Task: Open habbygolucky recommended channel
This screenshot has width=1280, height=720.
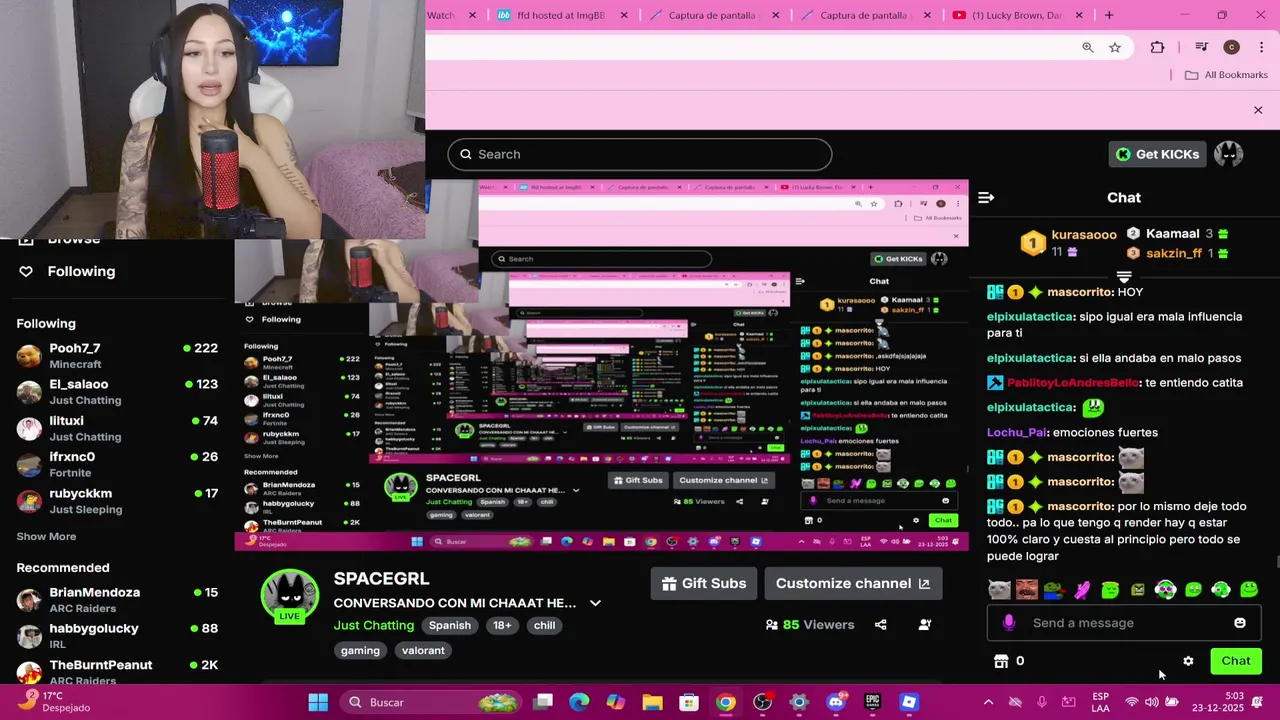Action: pos(117,636)
